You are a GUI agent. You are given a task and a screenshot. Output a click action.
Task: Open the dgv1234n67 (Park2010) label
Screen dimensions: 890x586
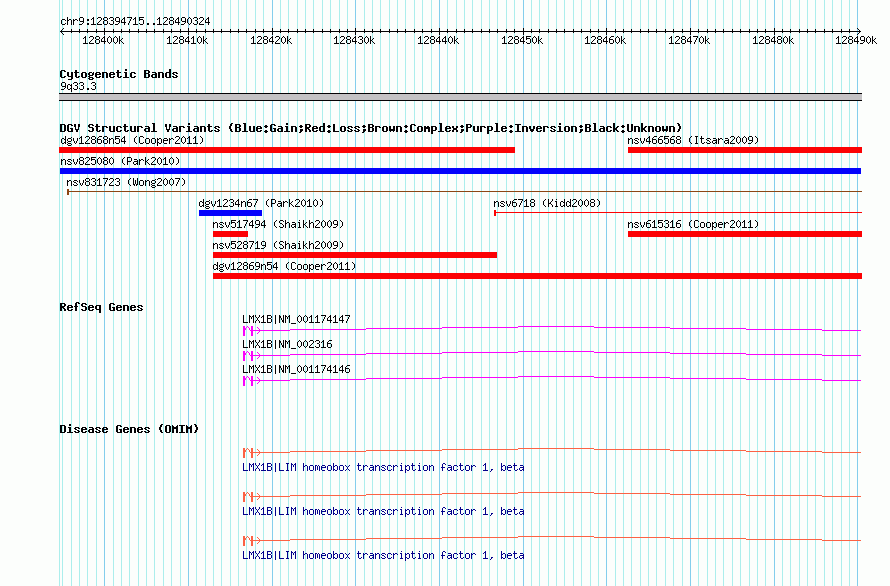(x=261, y=203)
